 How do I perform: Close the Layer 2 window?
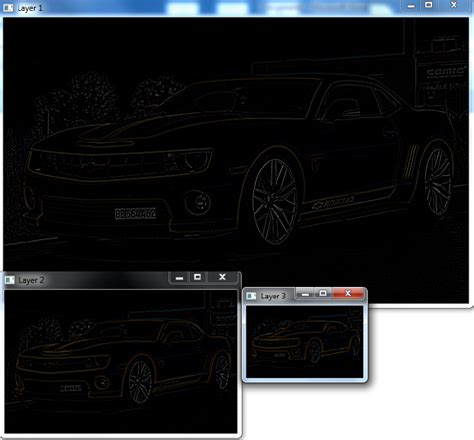click(222, 277)
